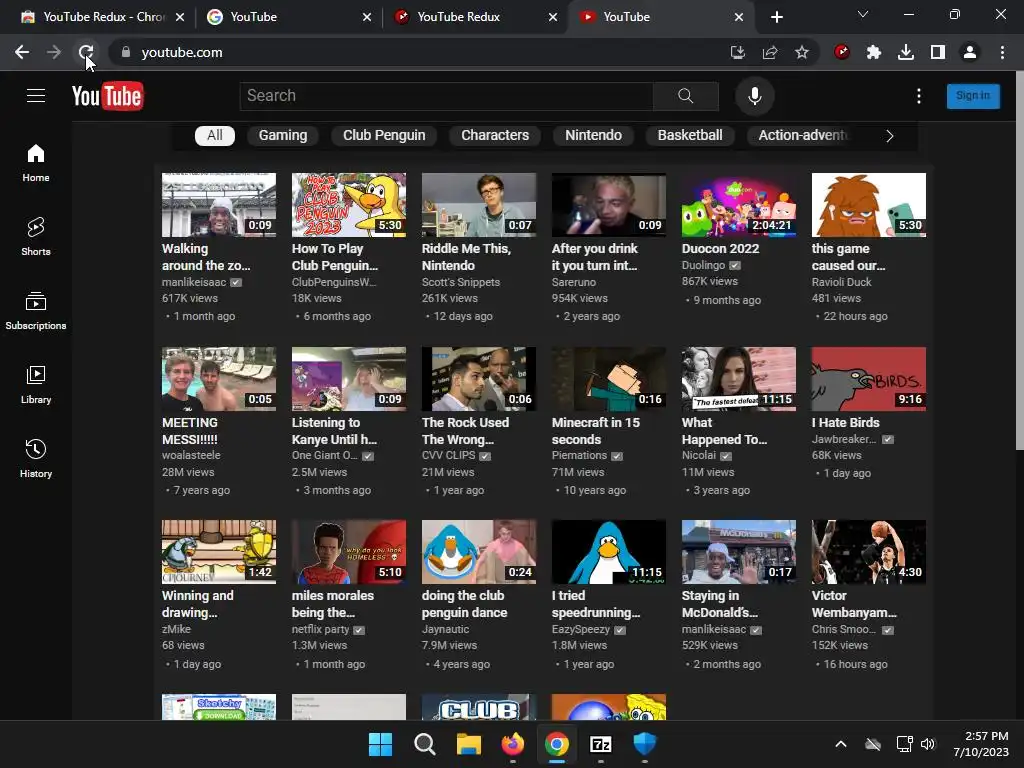Image resolution: width=1024 pixels, height=768 pixels.
Task: Open 'doing the club penguin dance' thumbnail
Action: (x=479, y=552)
